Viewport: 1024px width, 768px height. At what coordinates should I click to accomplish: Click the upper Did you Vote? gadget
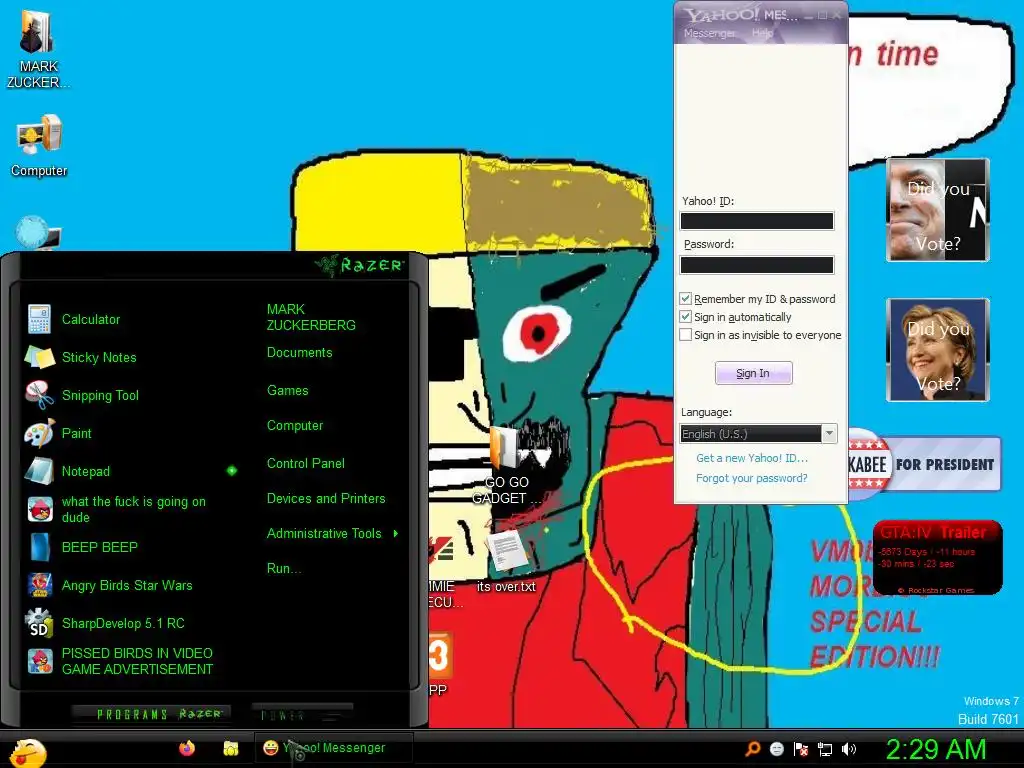coord(938,210)
